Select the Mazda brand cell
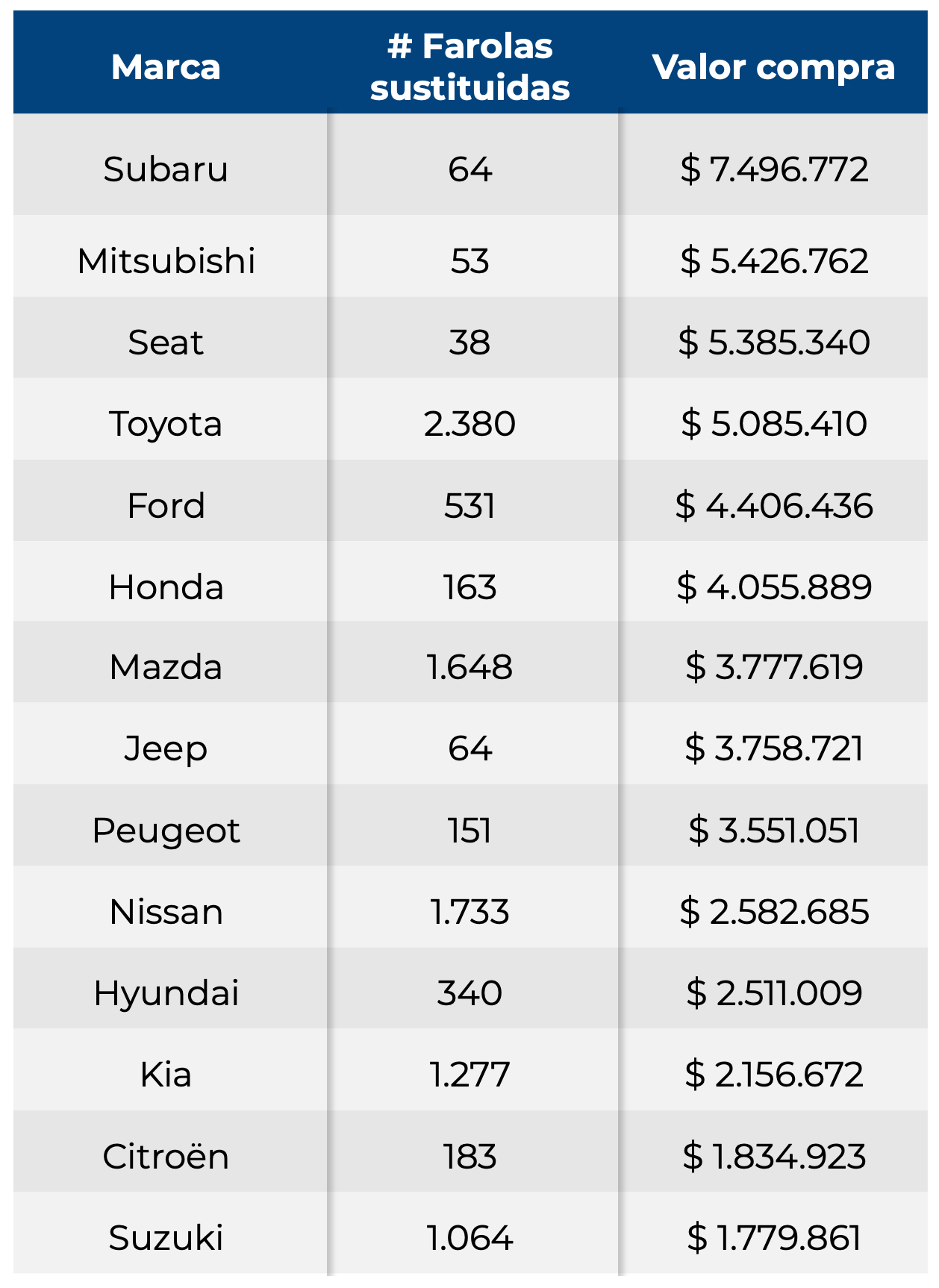This screenshot has width=939, height=1288. click(x=166, y=667)
